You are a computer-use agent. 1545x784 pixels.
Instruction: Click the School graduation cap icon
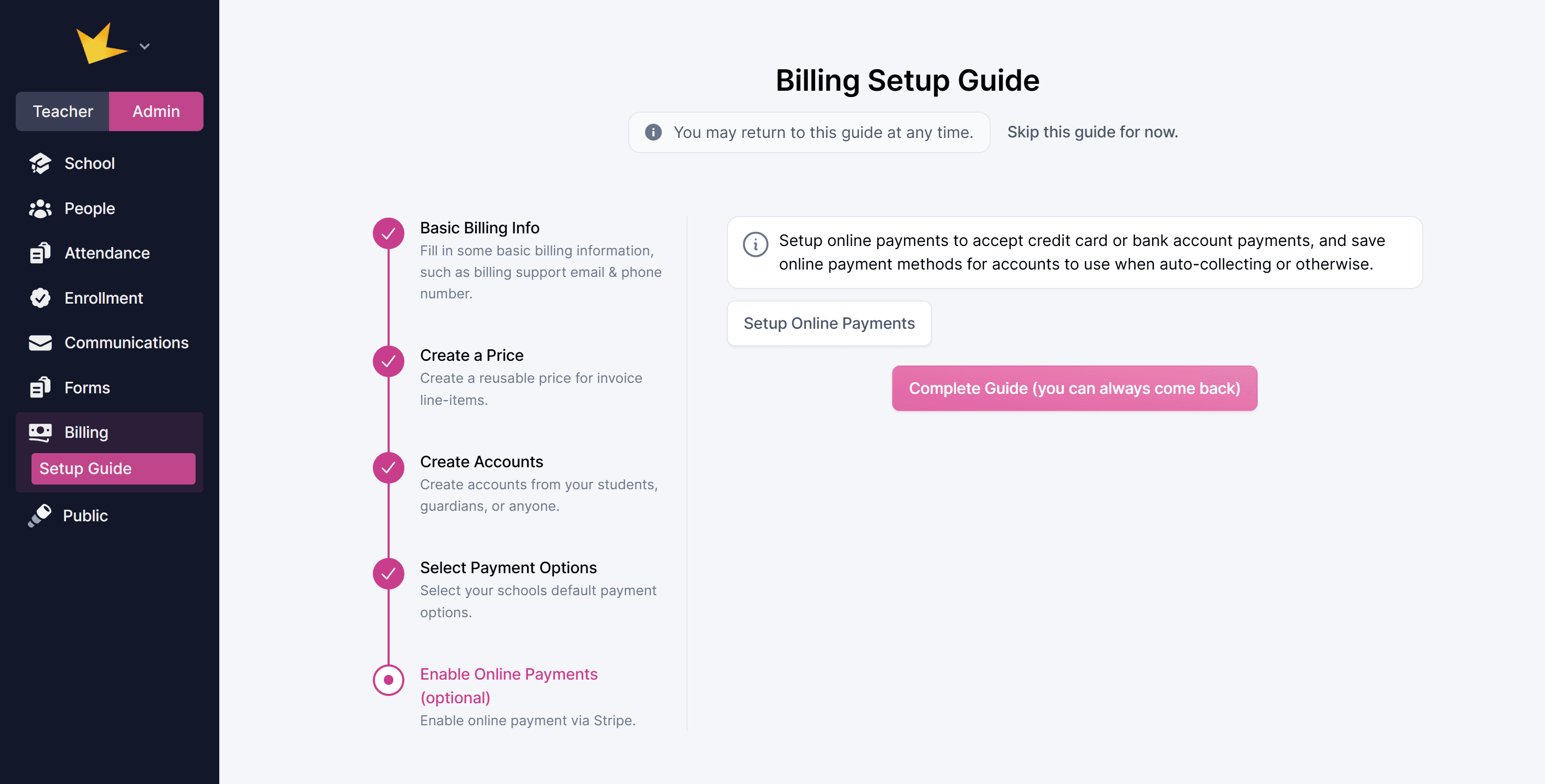(x=40, y=163)
